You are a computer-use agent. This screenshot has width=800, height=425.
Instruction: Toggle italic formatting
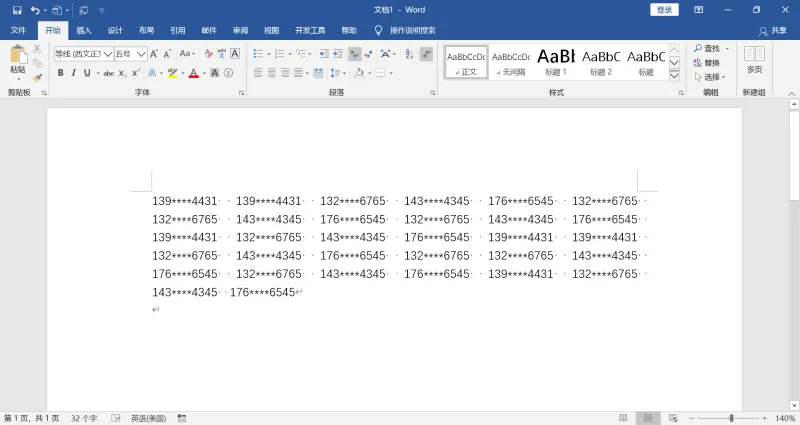(73, 73)
